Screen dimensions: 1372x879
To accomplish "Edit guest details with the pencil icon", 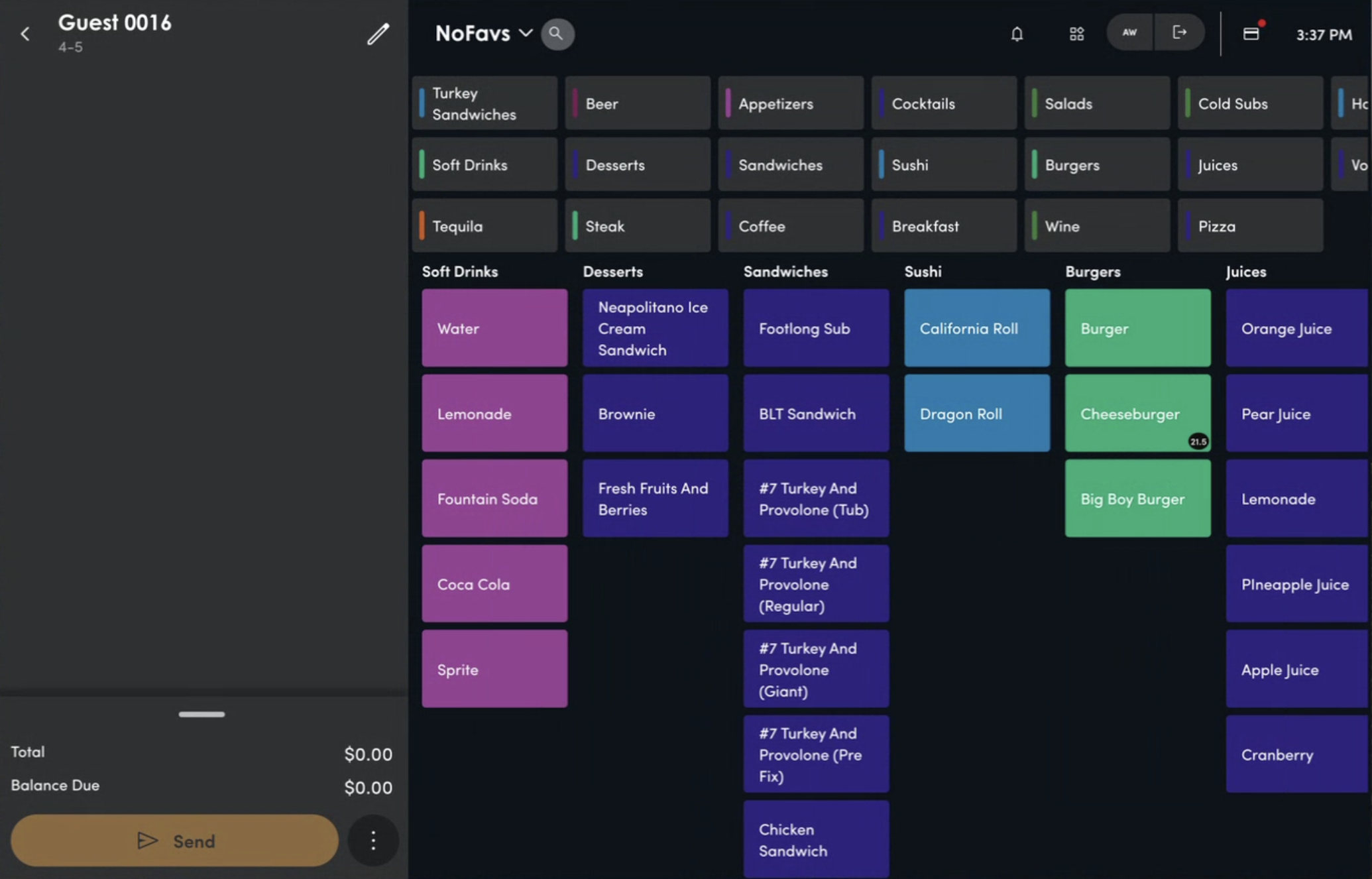I will point(378,34).
